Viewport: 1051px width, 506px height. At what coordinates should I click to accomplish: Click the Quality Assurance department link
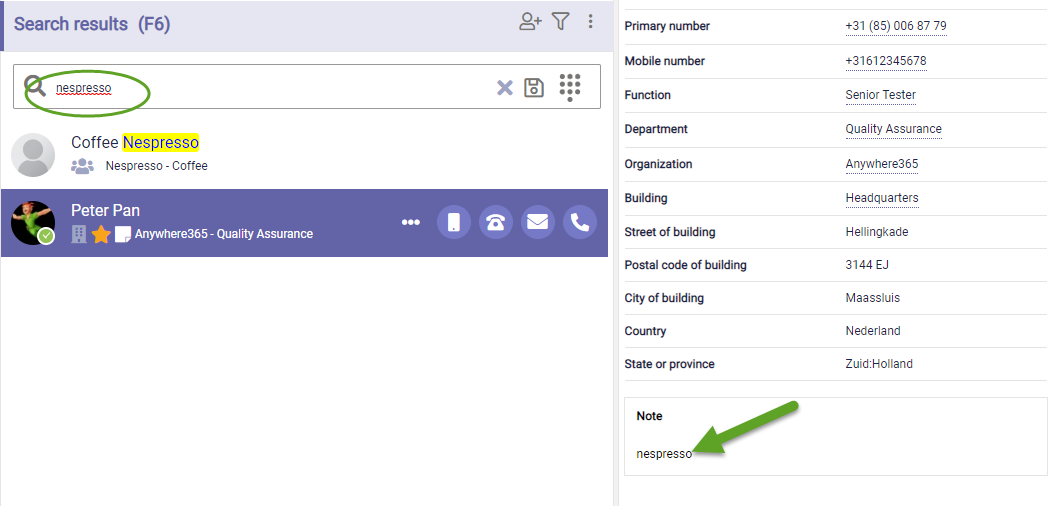point(893,129)
